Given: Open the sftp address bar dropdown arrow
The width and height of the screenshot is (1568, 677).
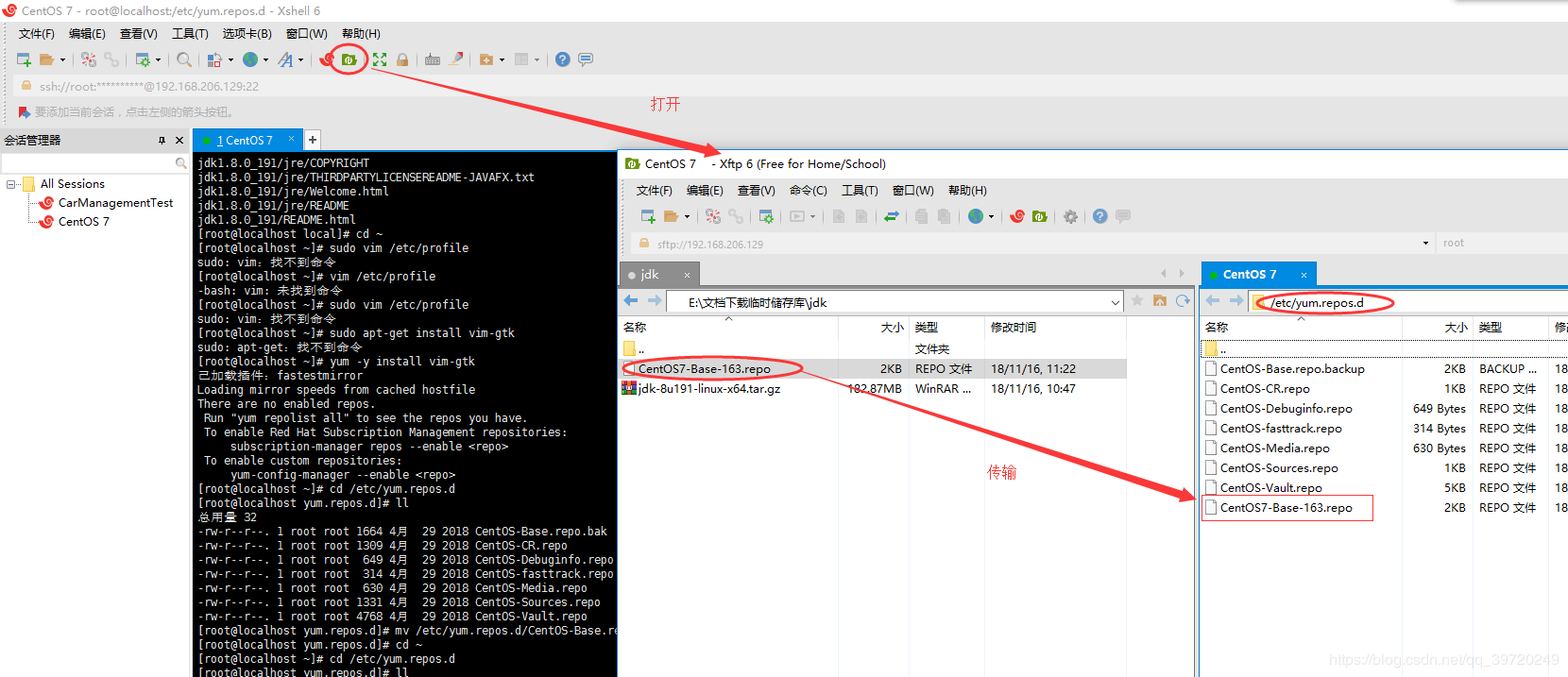Looking at the screenshot, I should pos(1425,244).
